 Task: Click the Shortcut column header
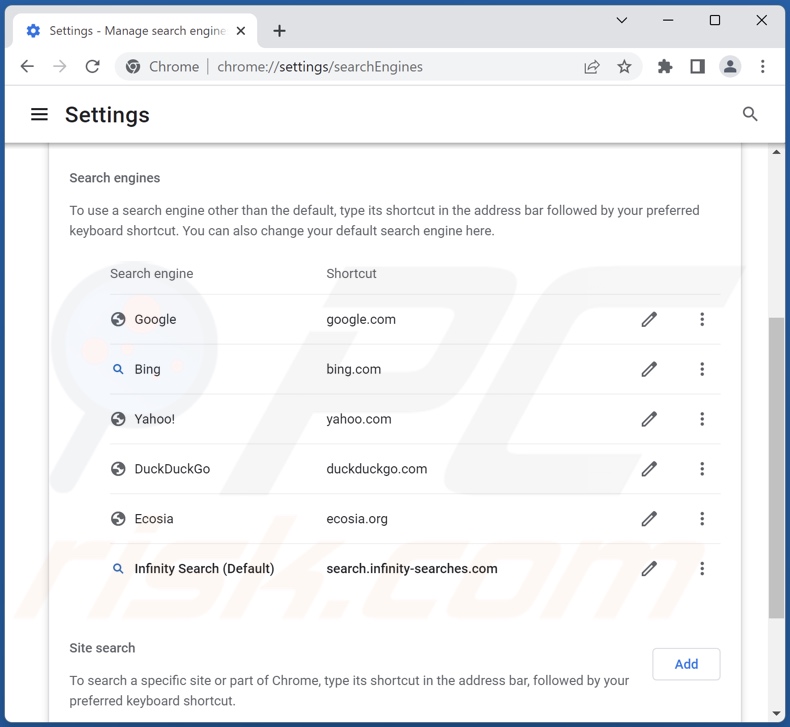click(351, 274)
